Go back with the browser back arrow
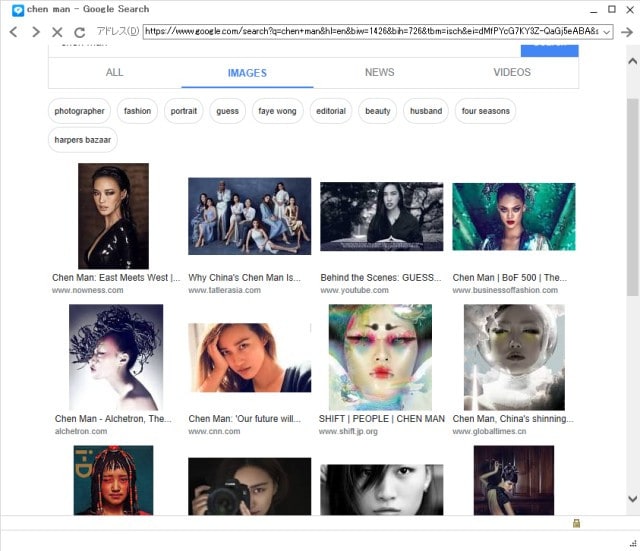The image size is (640, 551). click(13, 32)
